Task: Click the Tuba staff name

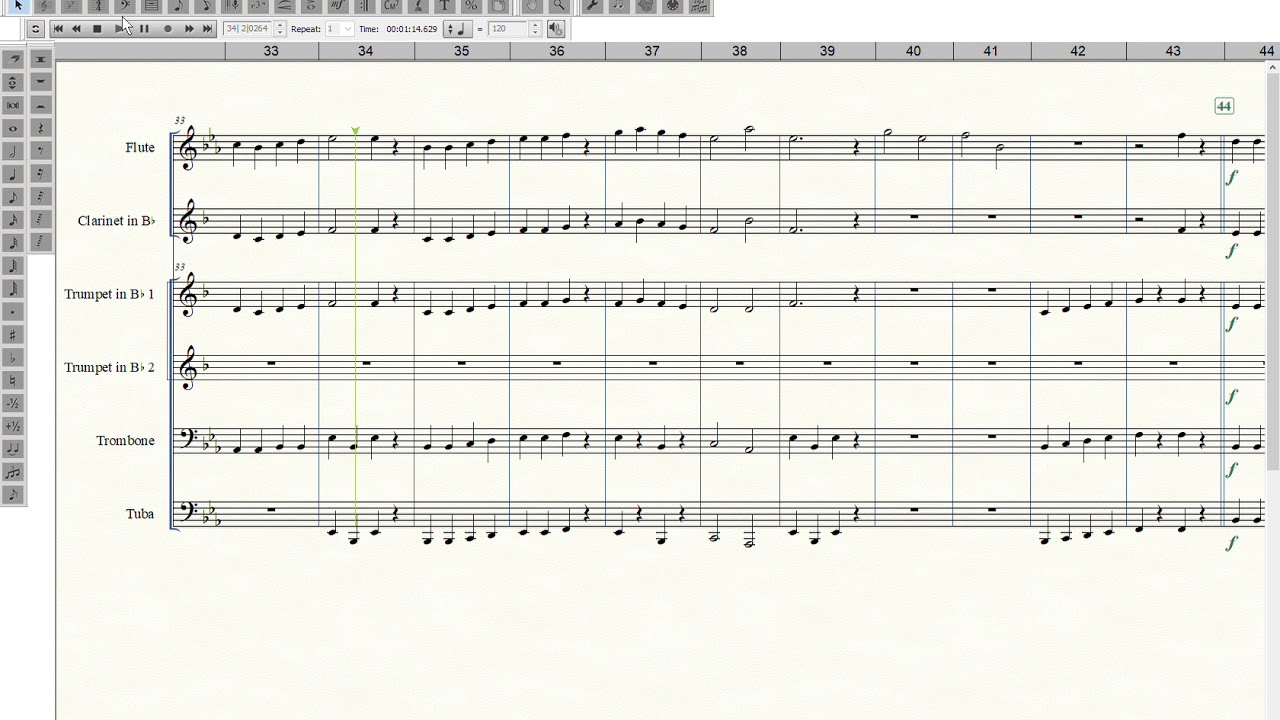Action: coord(140,514)
